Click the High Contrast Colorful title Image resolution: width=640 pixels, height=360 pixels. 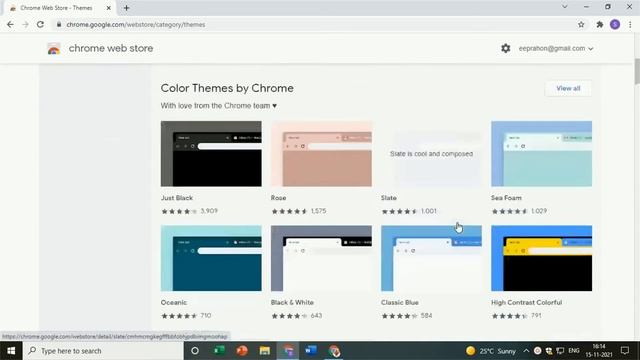point(527,302)
